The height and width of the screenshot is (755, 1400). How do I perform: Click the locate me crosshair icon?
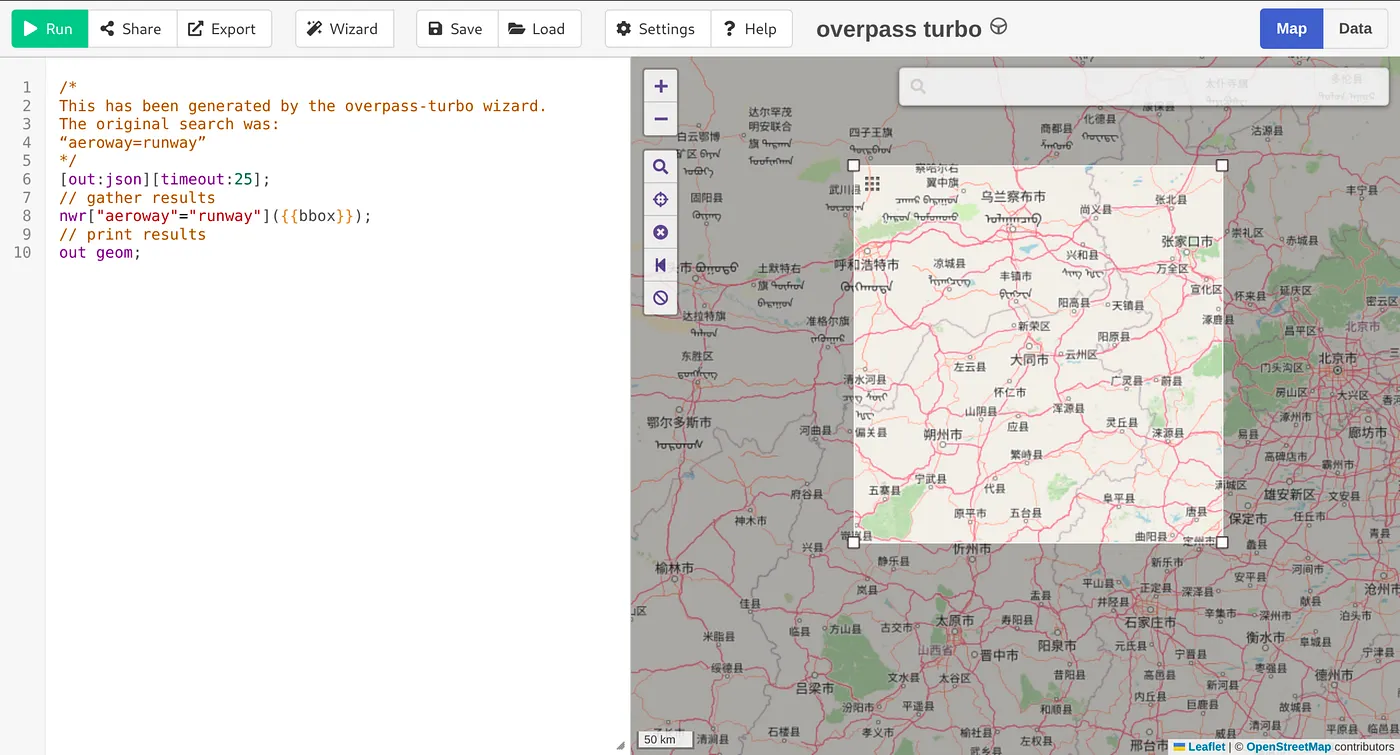[660, 200]
